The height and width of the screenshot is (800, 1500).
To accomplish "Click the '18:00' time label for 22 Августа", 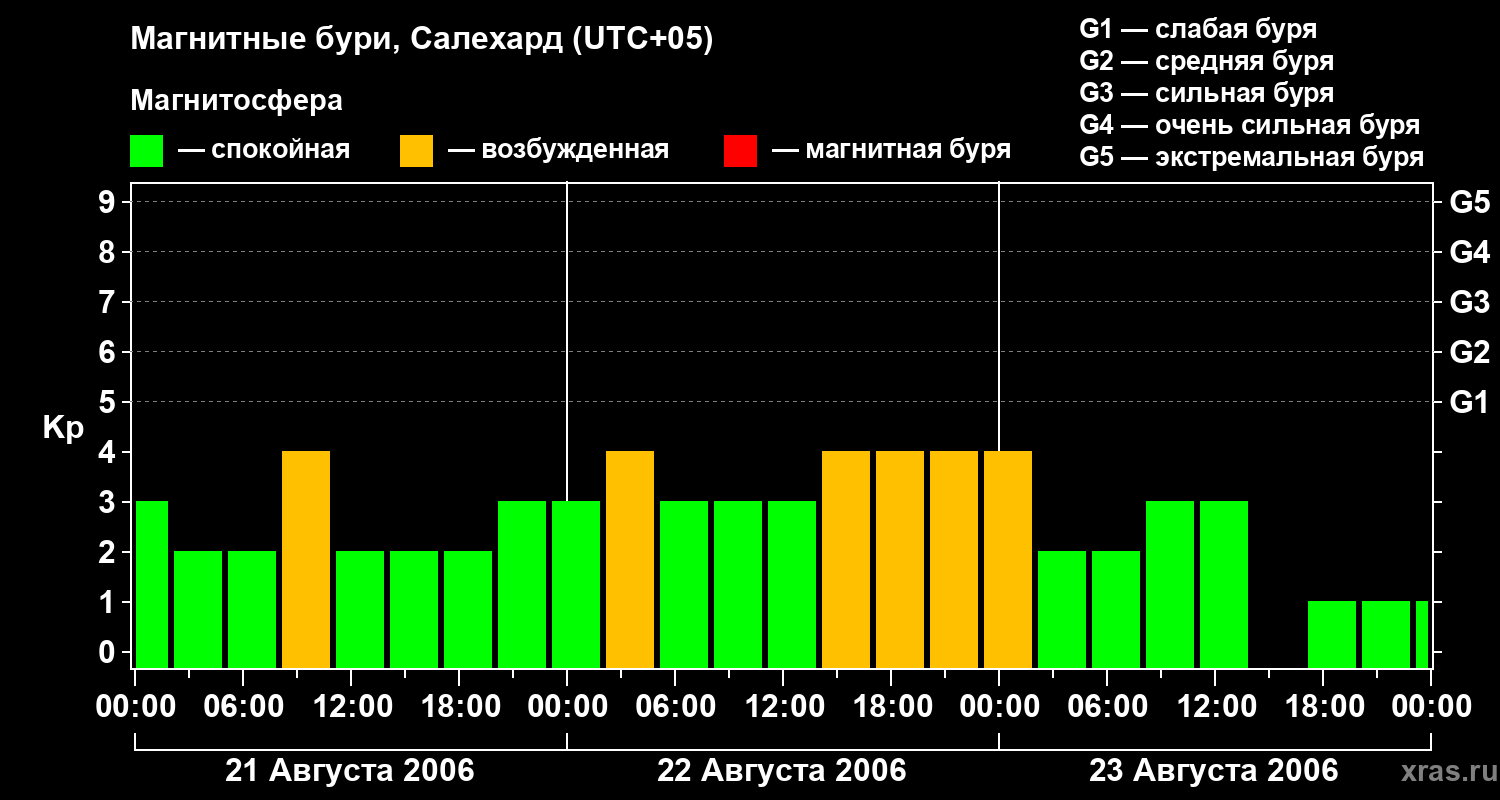I will 891,707.
